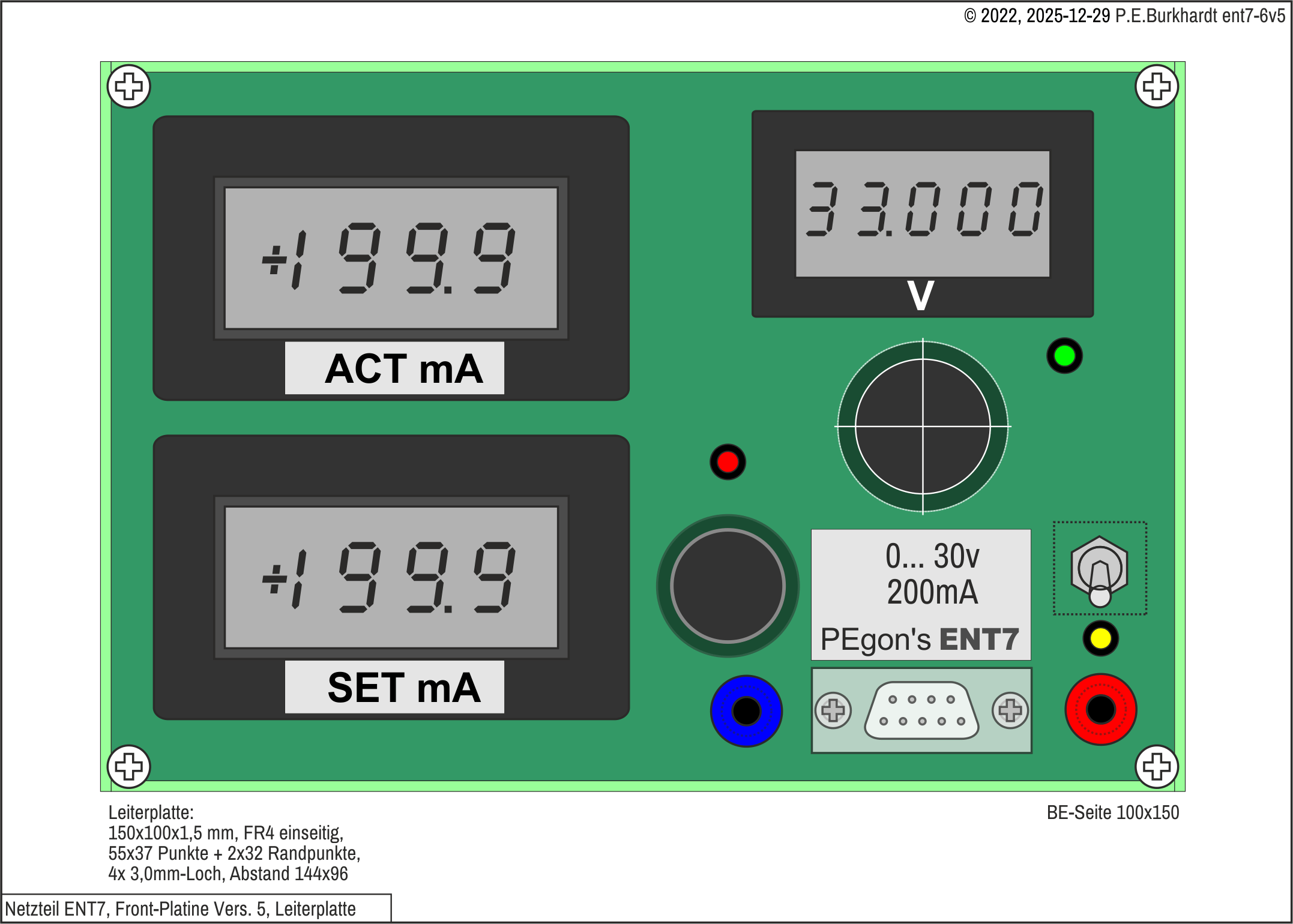Click the top-left corner mounting screw
The width and height of the screenshot is (1293, 924).
click(x=128, y=86)
